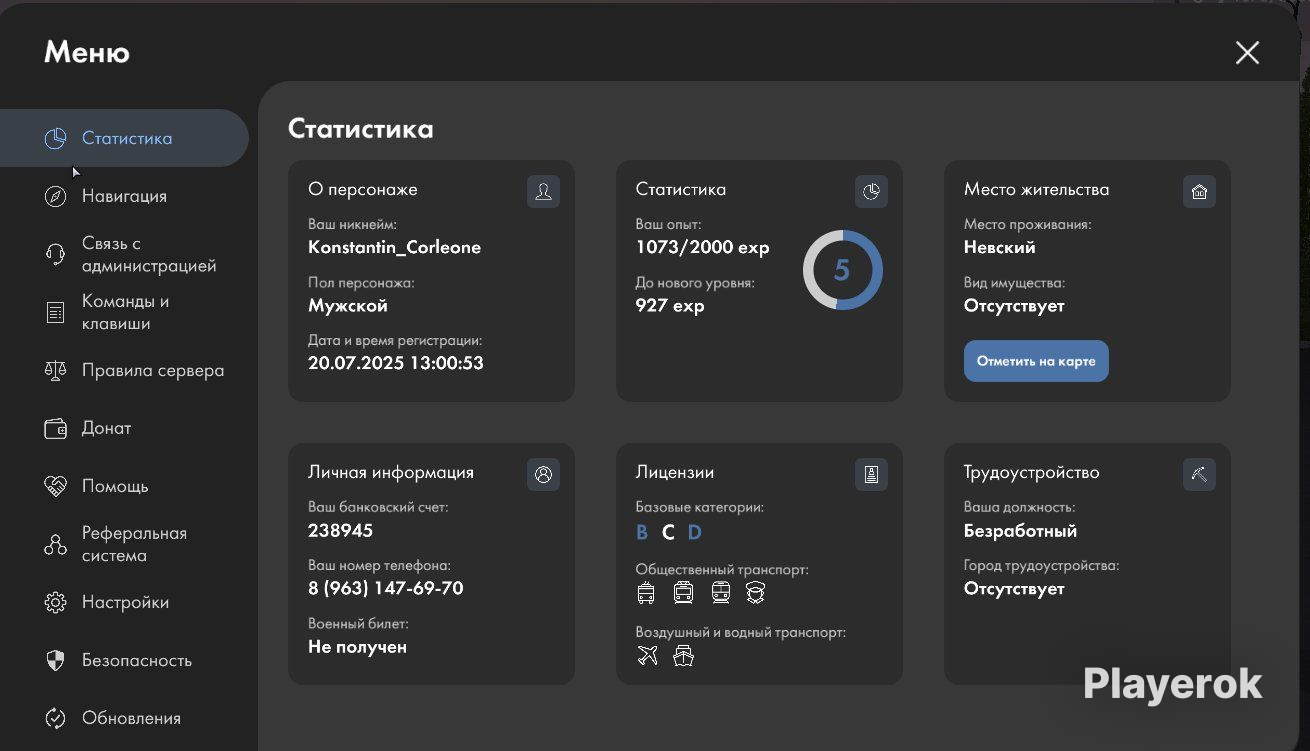Click the Невский residence value
Image resolution: width=1310 pixels, height=751 pixels.
1000,247
